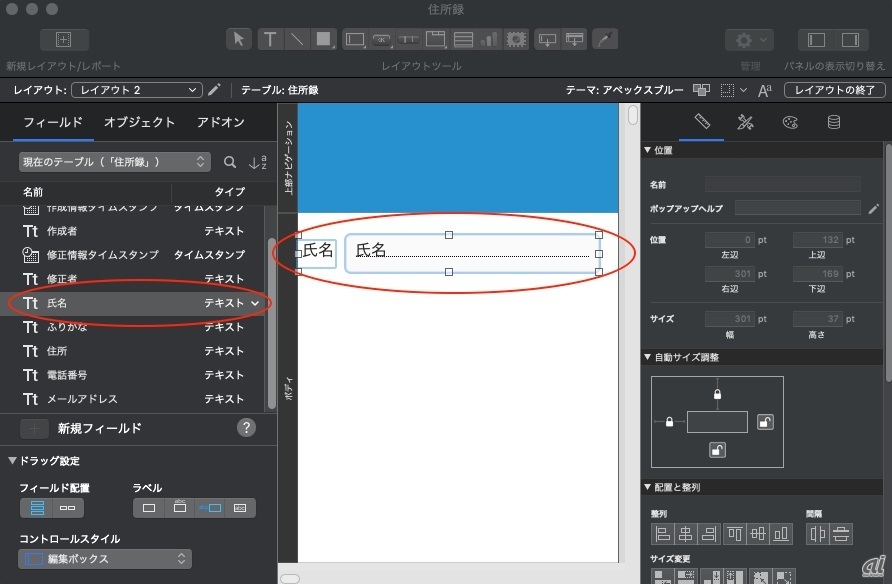Select the line drawing tool
The image size is (892, 584).
tap(297, 39)
